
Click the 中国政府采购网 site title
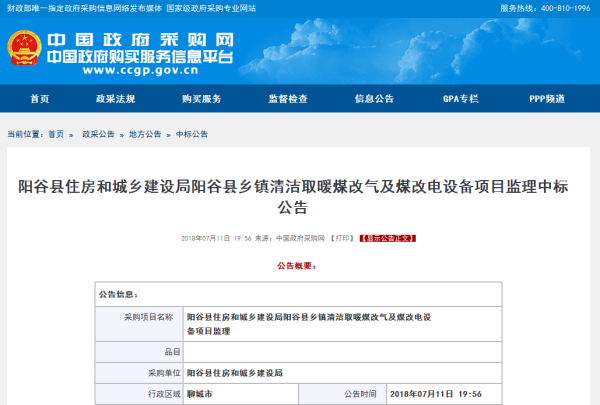(x=140, y=40)
